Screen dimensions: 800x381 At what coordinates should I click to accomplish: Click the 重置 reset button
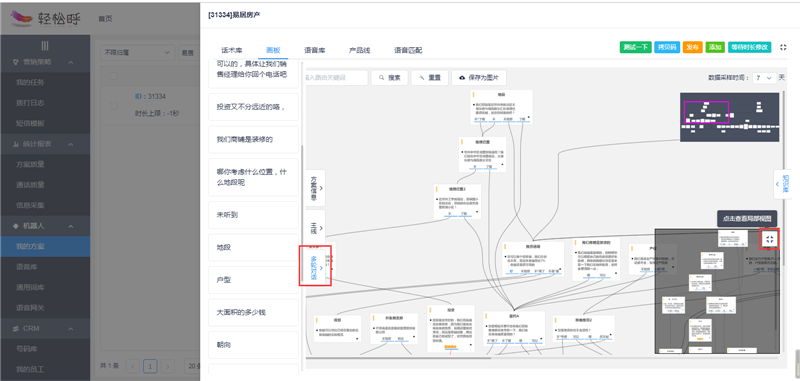pos(429,78)
